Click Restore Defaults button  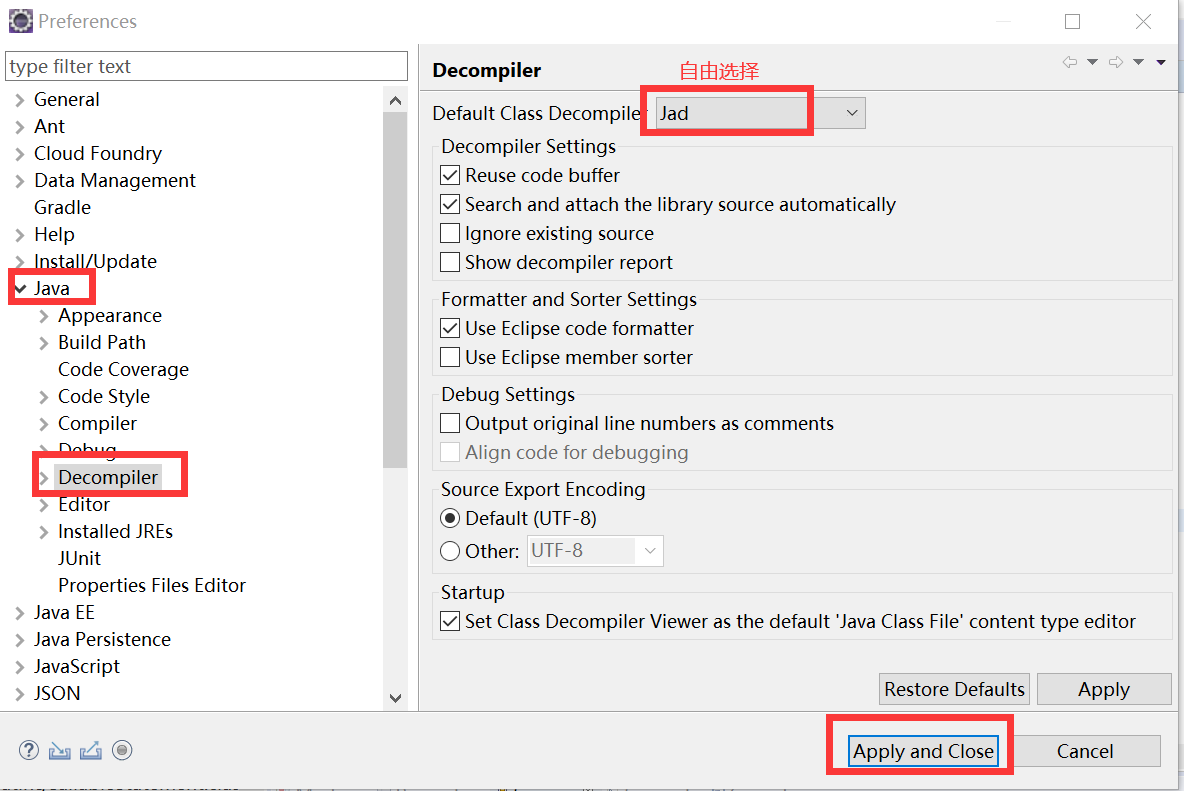click(954, 689)
